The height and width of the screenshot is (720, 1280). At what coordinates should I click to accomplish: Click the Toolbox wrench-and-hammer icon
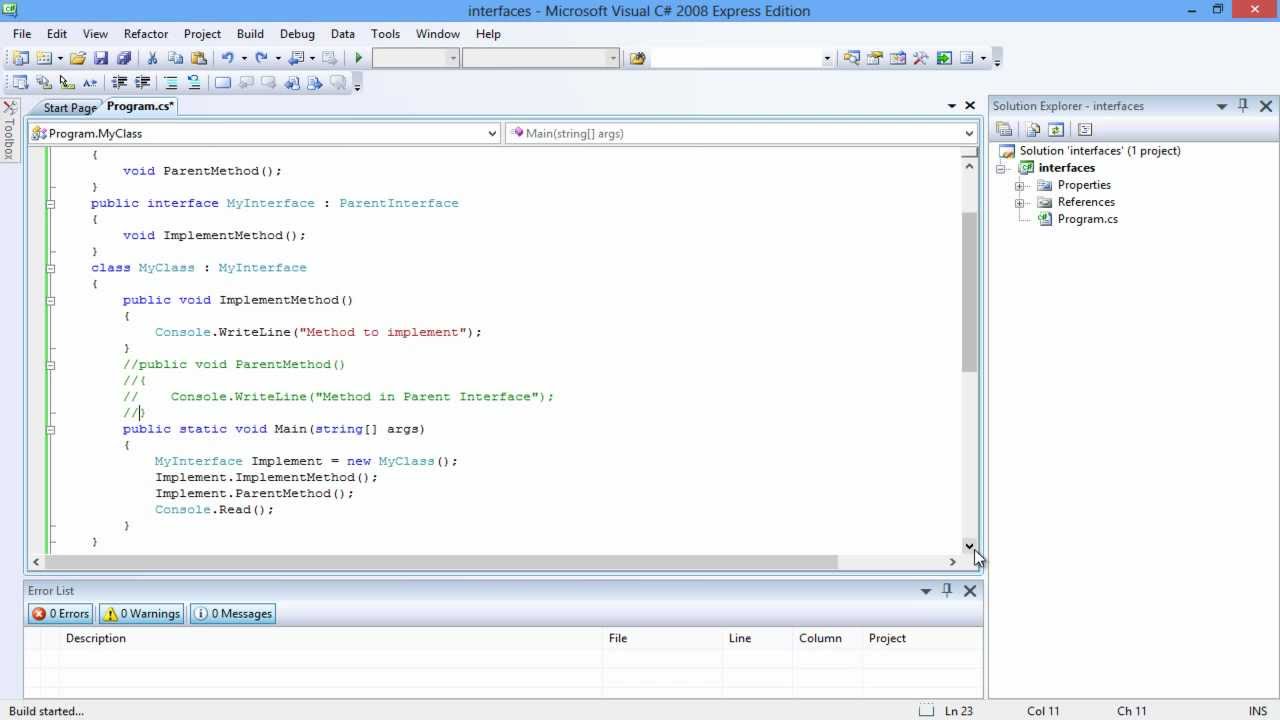pos(921,58)
